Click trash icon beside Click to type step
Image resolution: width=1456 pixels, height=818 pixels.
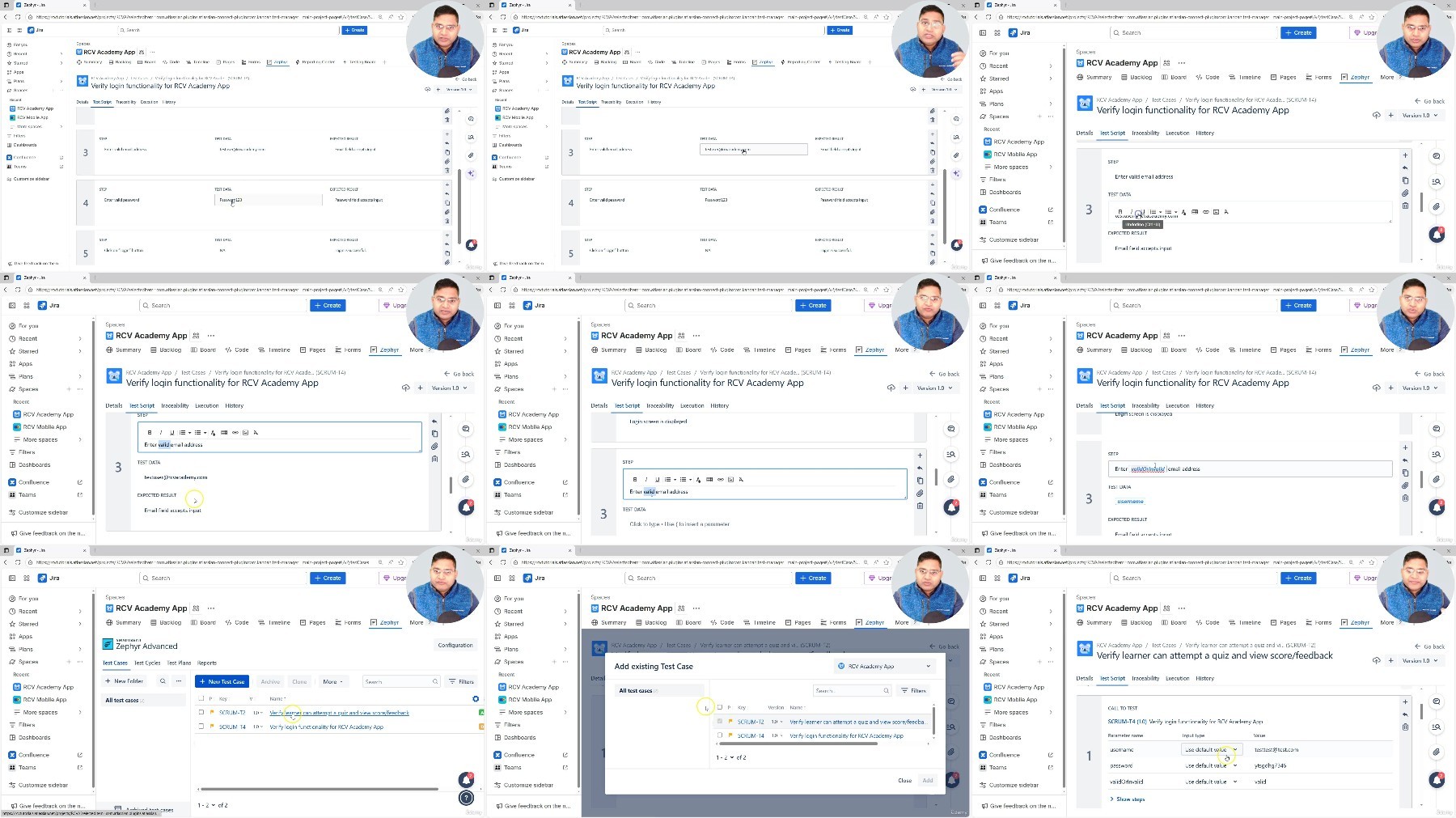tap(920, 506)
